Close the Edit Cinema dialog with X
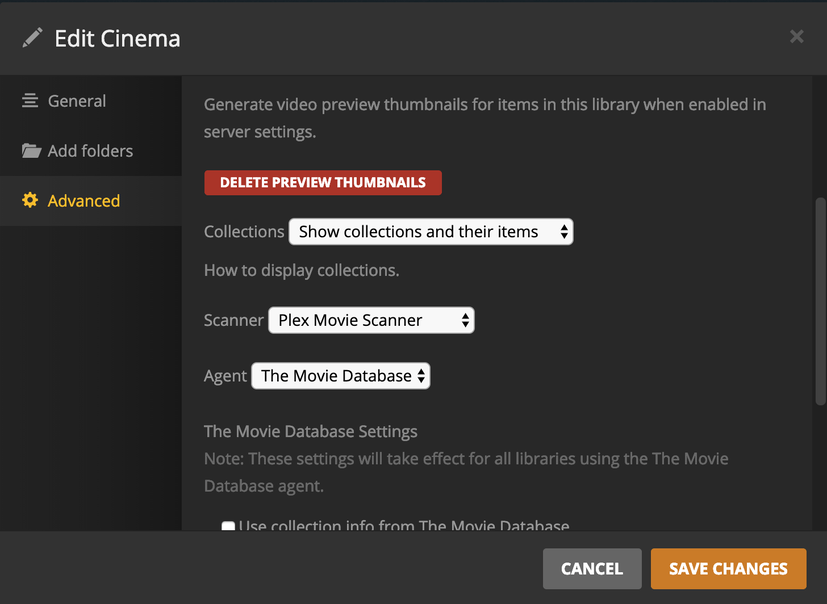The height and width of the screenshot is (604, 827). [x=796, y=37]
